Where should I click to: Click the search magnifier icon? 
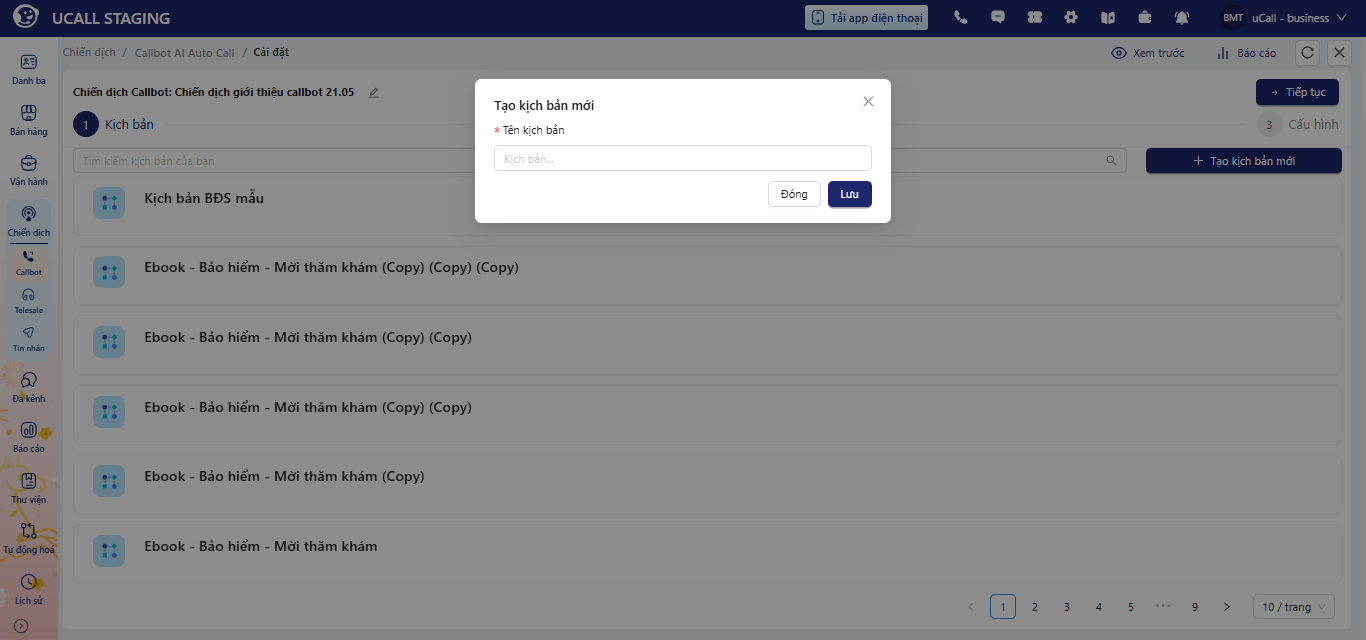[x=1112, y=160]
